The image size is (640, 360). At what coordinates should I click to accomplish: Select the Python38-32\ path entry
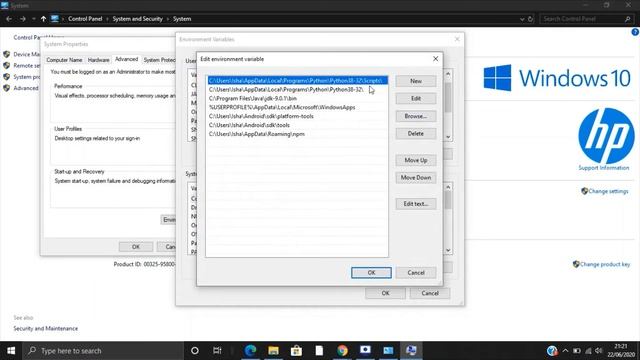pyautogui.click(x=297, y=89)
